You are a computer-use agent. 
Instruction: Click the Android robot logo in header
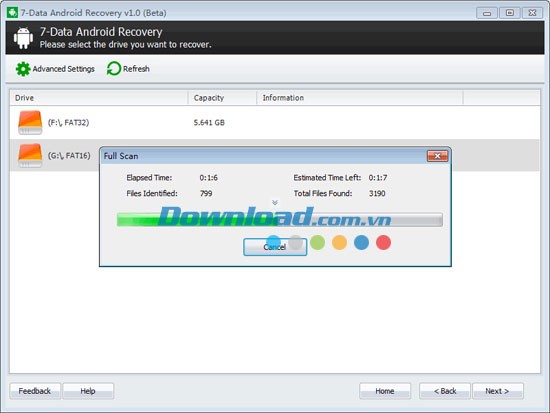click(x=23, y=38)
